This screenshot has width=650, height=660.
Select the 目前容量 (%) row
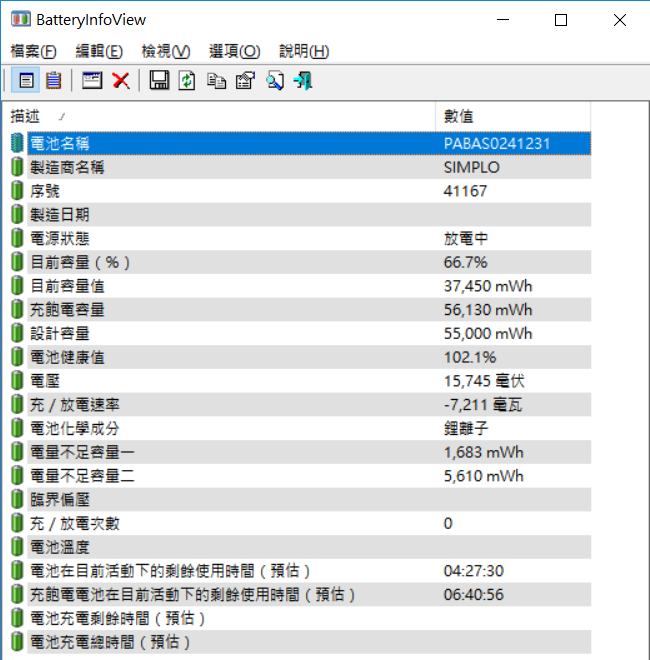(x=301, y=262)
